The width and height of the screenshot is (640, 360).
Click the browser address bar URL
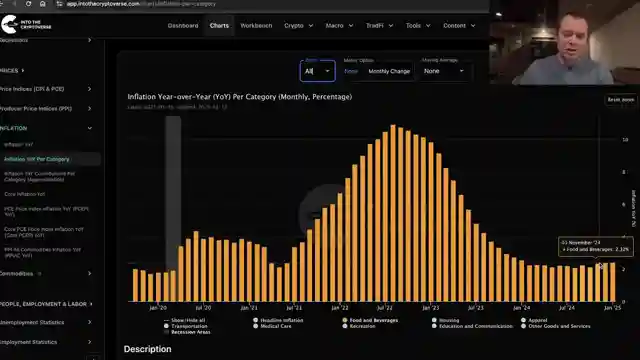(141, 4)
